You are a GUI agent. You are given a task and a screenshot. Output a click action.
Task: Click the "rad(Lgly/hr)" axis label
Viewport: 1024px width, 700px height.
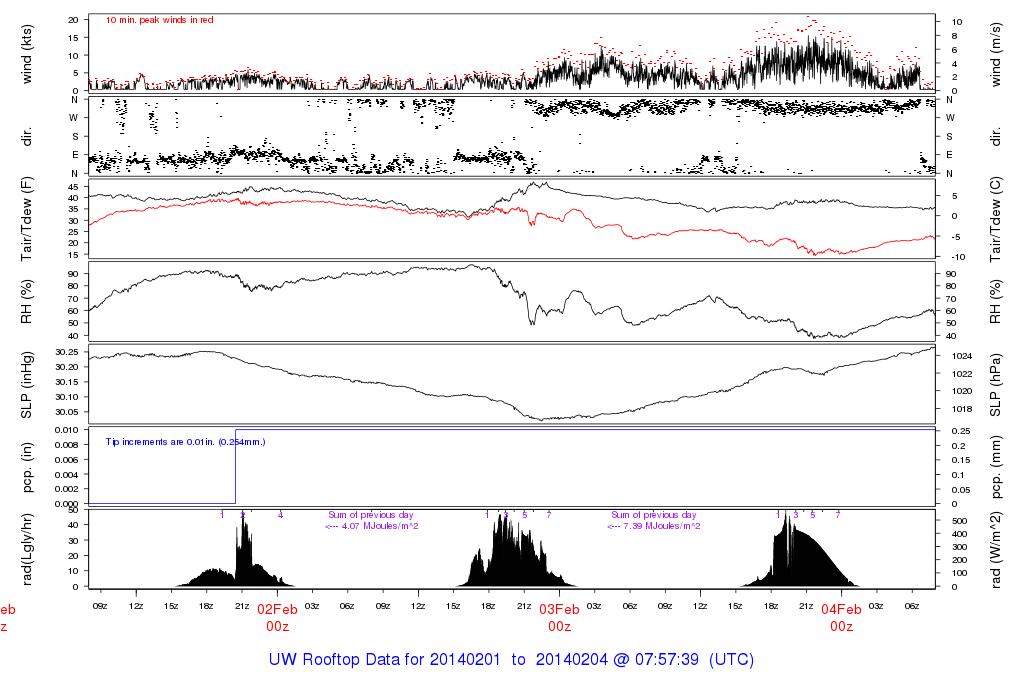tap(27, 549)
